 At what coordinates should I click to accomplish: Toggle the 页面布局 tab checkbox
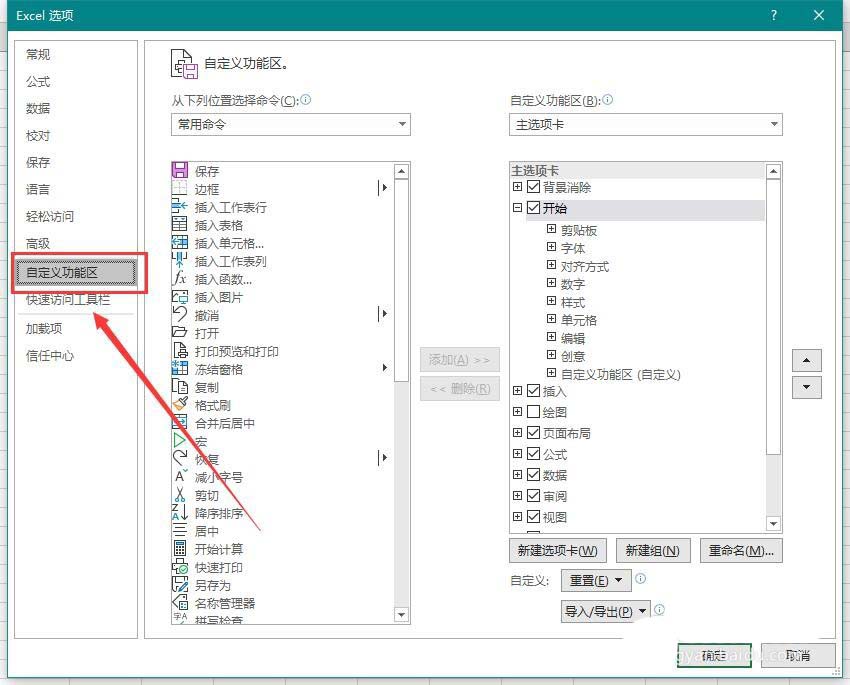(x=533, y=432)
